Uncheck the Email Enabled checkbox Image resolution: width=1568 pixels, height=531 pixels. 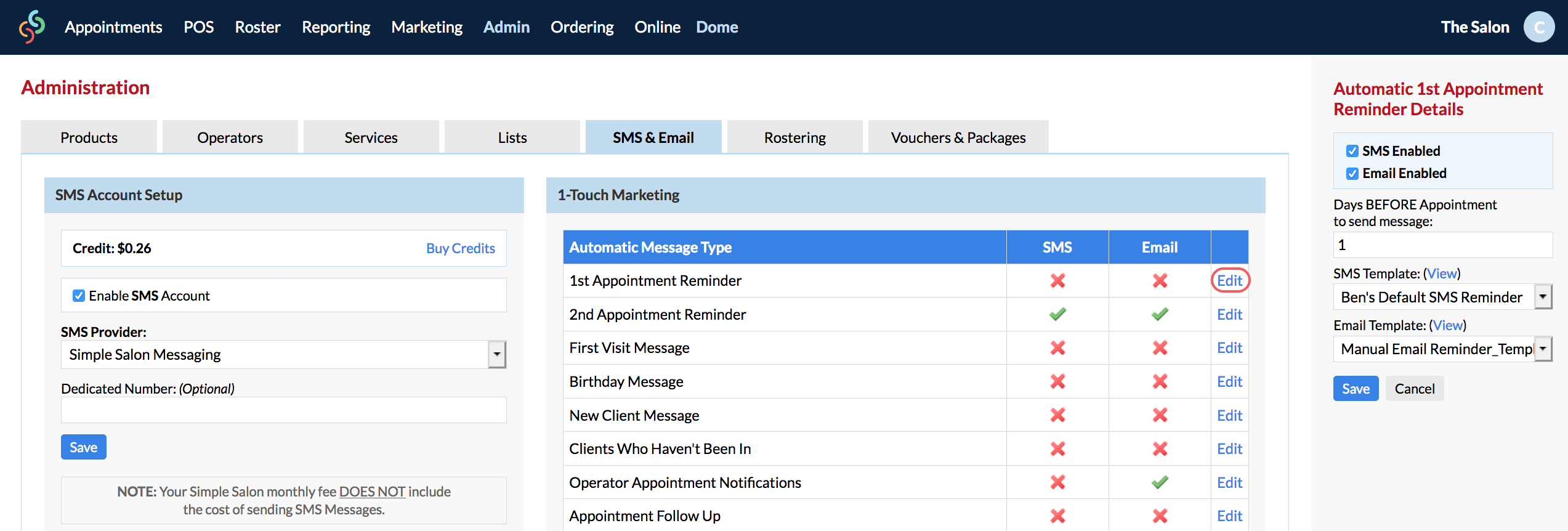point(1352,174)
